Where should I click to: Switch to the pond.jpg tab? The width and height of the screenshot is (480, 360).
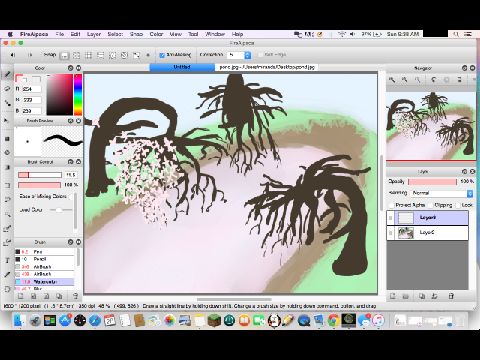click(x=267, y=67)
